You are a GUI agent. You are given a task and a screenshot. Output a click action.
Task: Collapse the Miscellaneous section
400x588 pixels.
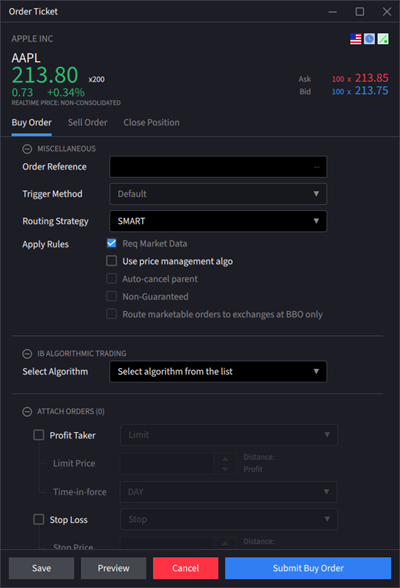tap(27, 149)
